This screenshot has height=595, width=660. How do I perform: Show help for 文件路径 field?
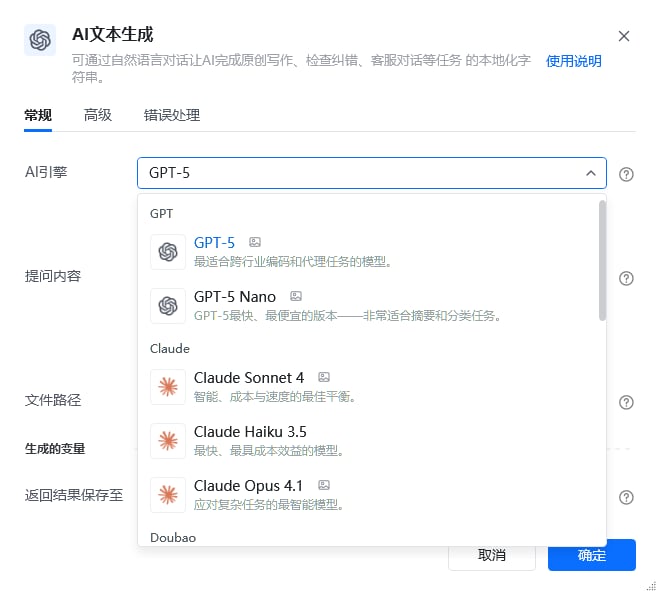coord(626,402)
